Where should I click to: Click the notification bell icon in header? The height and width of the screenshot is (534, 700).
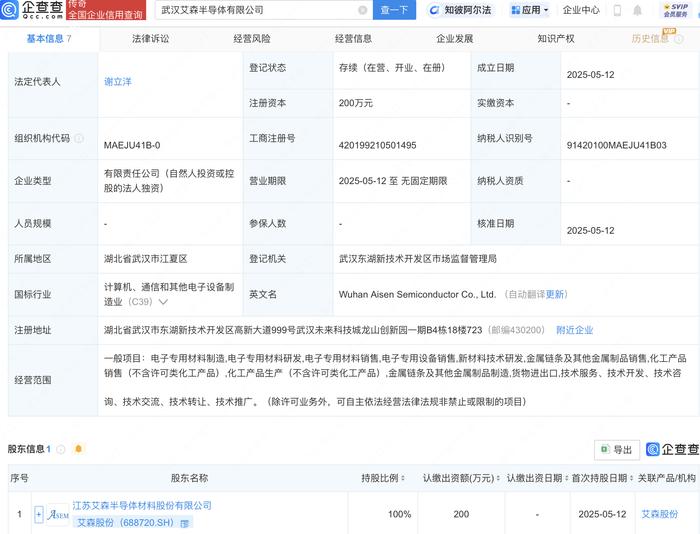638,10
